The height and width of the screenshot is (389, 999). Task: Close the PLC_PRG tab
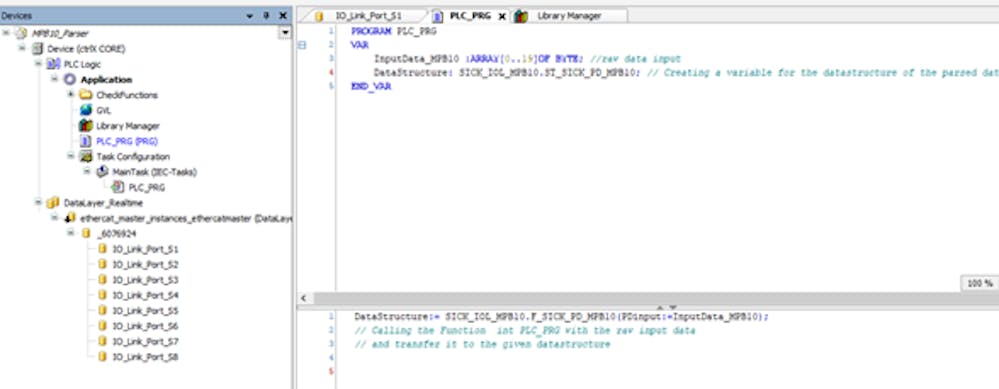pyautogui.click(x=501, y=17)
